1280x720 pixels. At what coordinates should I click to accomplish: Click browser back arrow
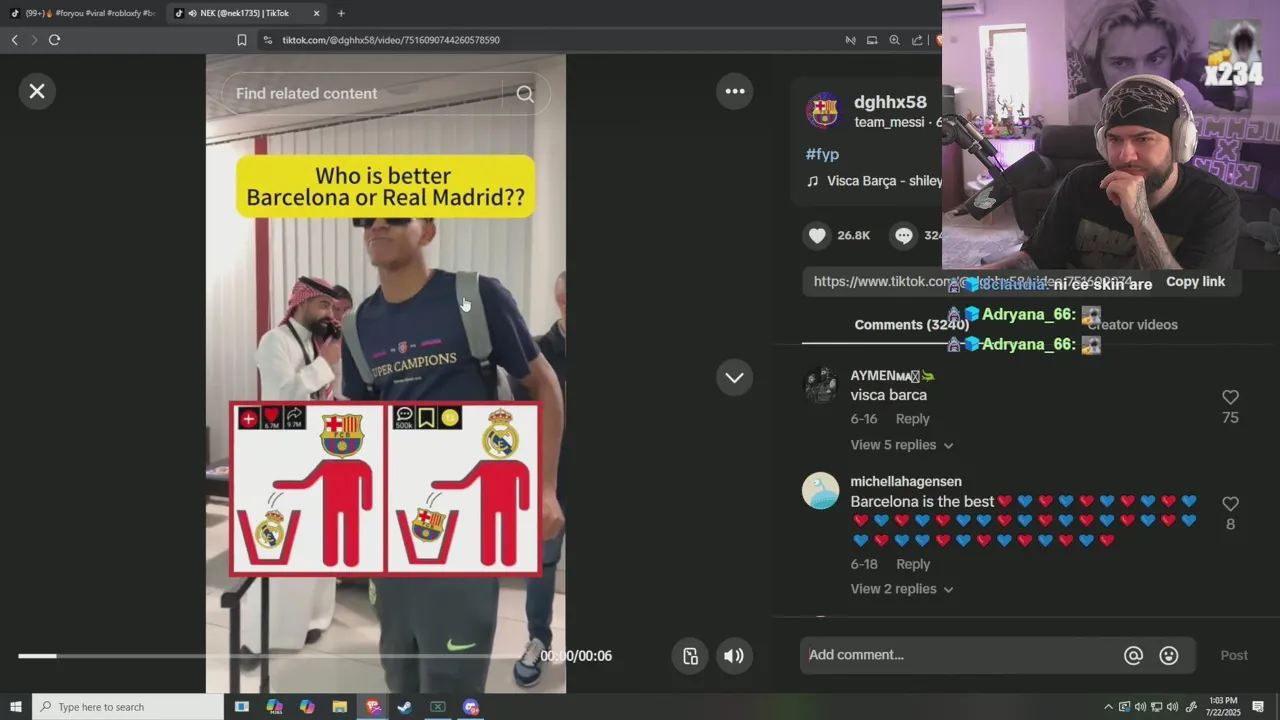pos(14,40)
